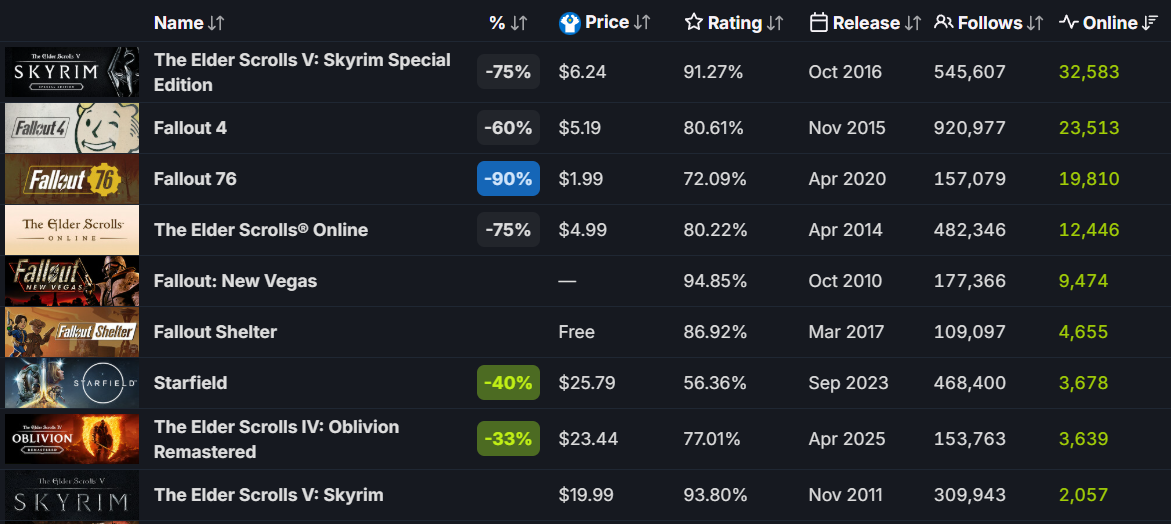Viewport: 1171px width, 524px height.
Task: Sort by discount percent arrows icon
Action: [x=519, y=23]
